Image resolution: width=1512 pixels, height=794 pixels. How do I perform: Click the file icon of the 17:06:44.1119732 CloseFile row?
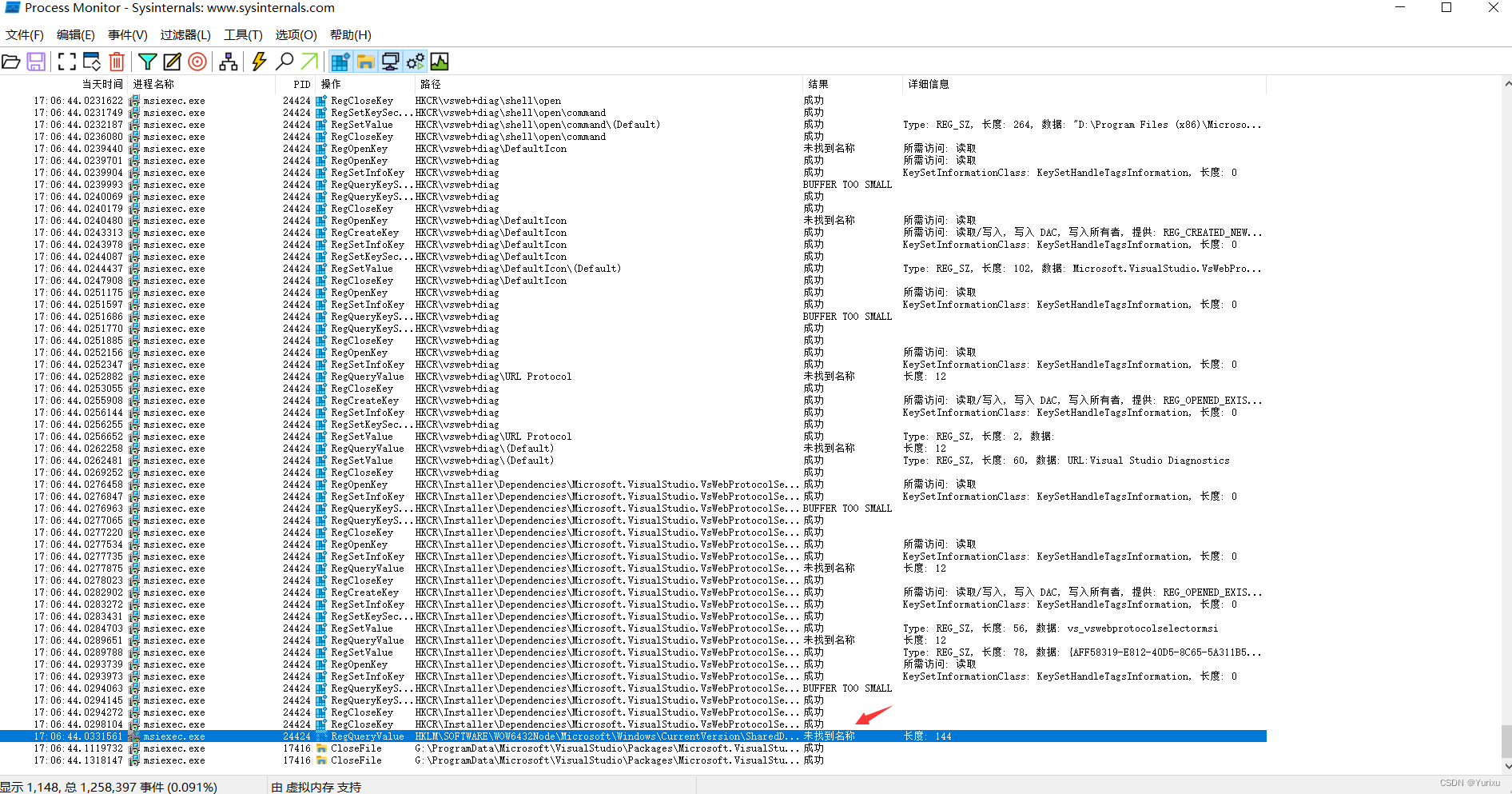click(x=321, y=748)
